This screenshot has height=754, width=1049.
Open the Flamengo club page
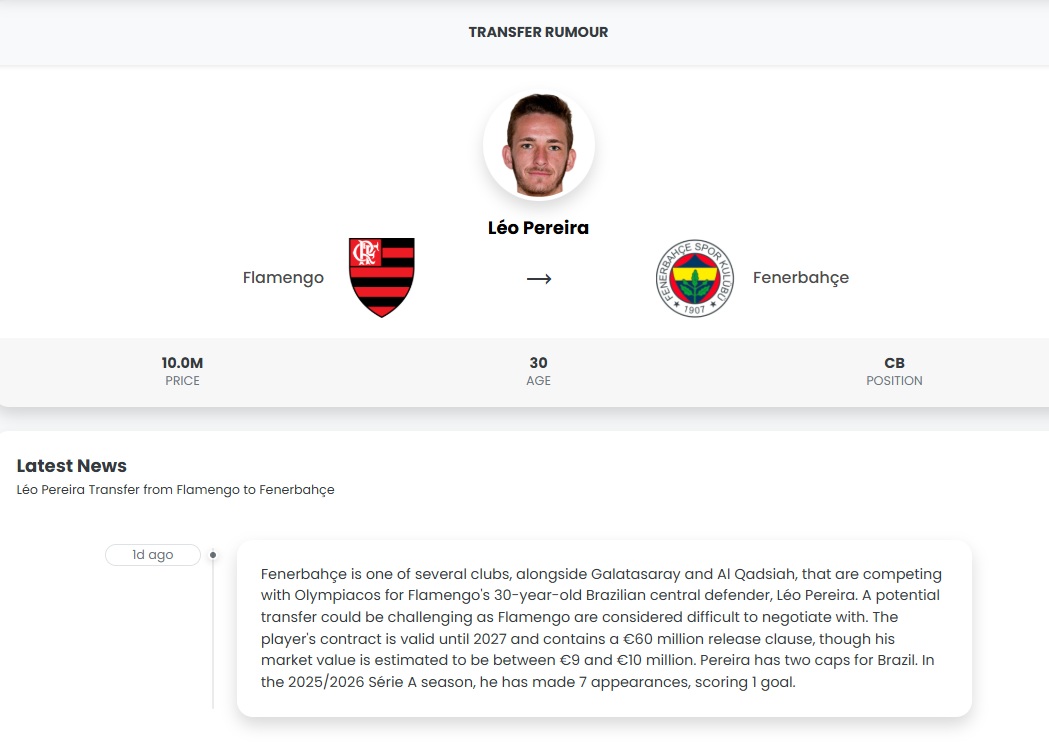pos(283,278)
